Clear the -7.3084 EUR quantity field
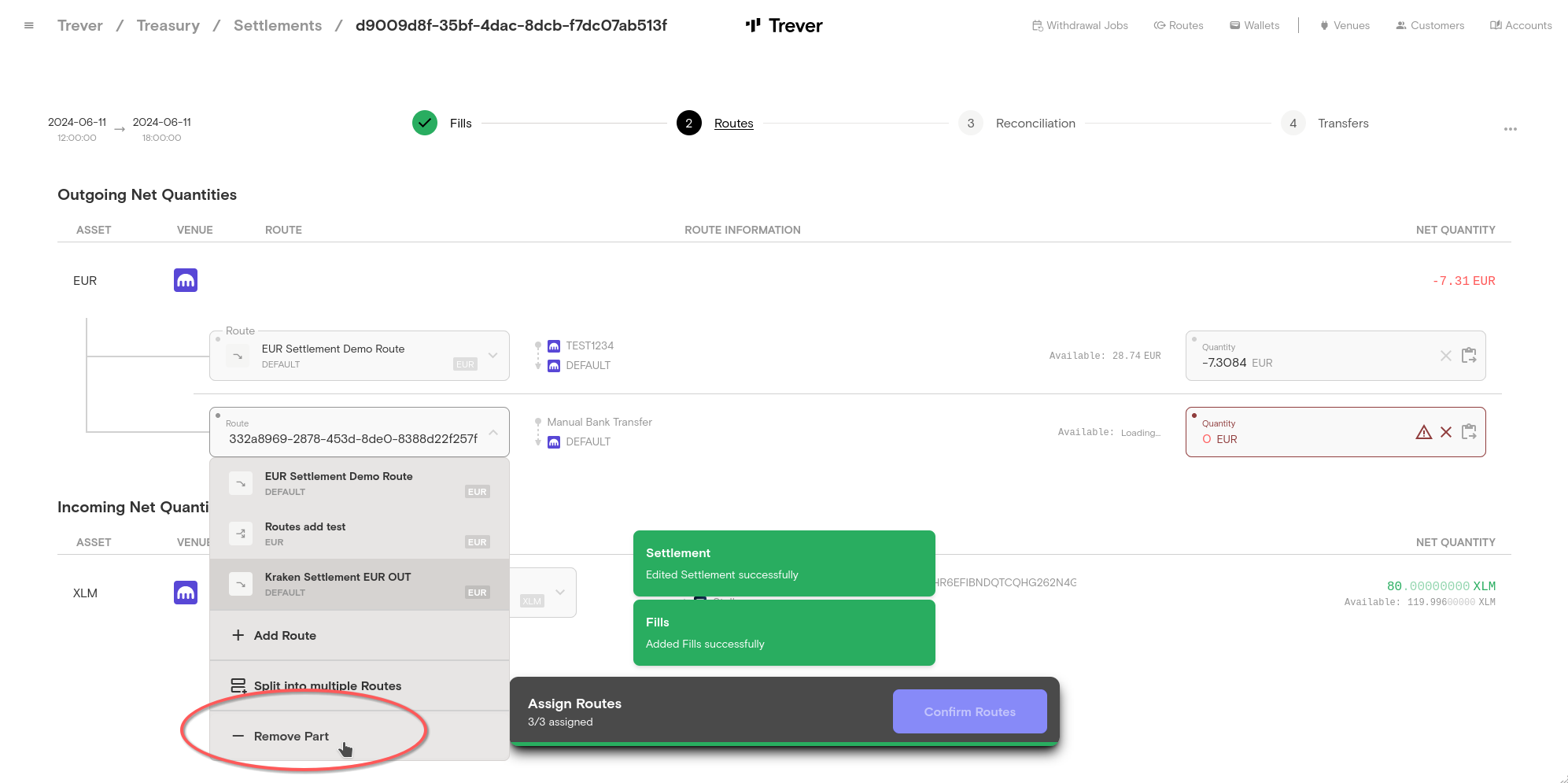The width and height of the screenshot is (1568, 783). pos(1445,356)
